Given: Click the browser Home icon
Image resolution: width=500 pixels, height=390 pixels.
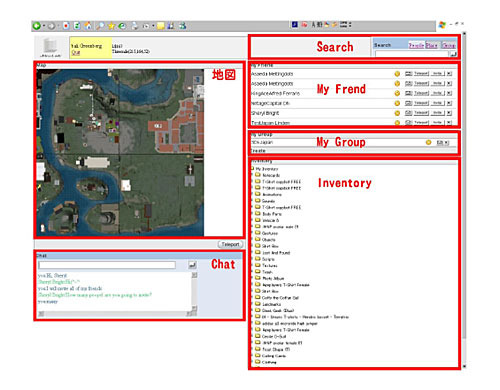Looking at the screenshot, I should (x=88, y=26).
